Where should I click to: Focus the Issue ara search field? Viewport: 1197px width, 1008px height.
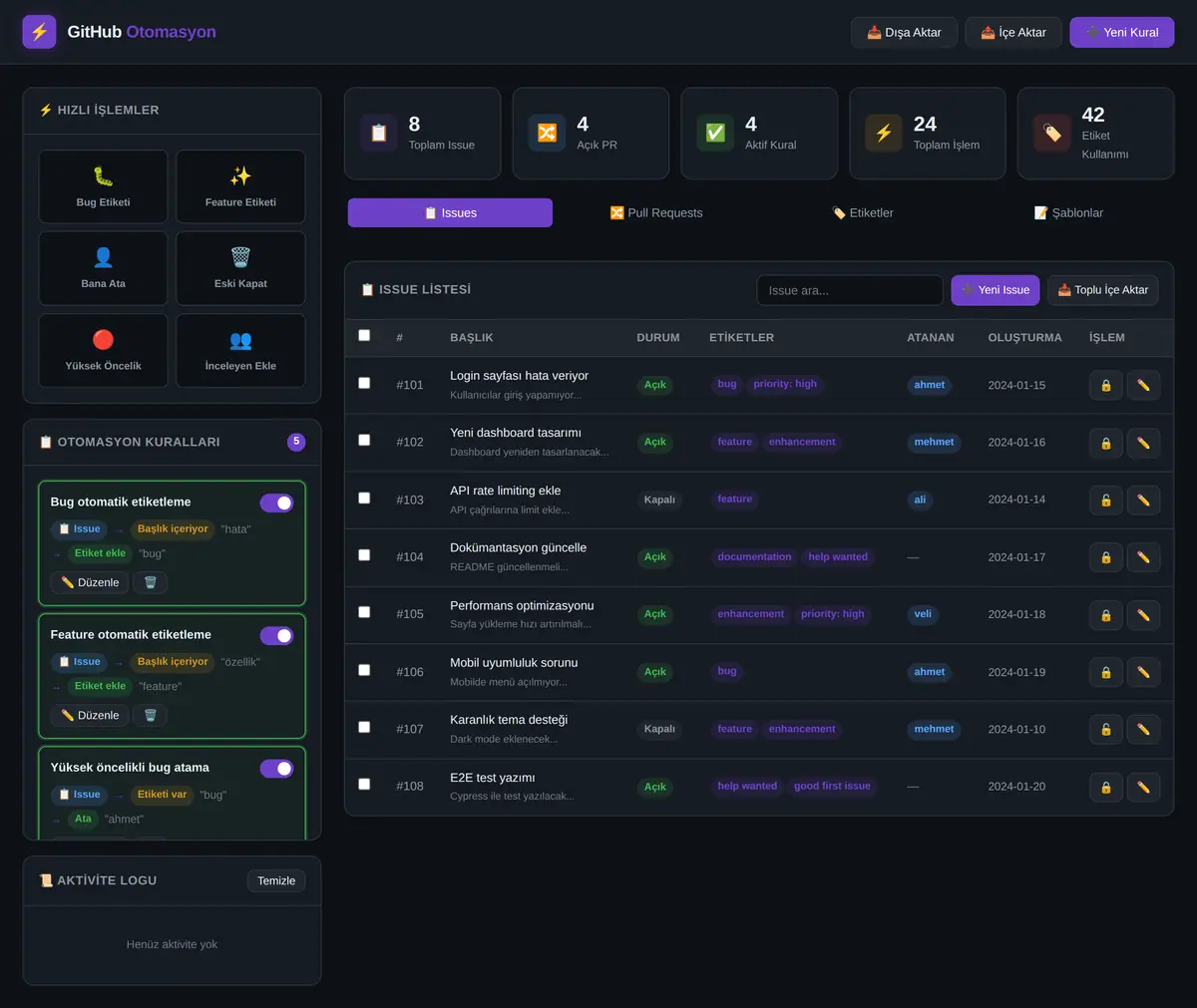850,290
